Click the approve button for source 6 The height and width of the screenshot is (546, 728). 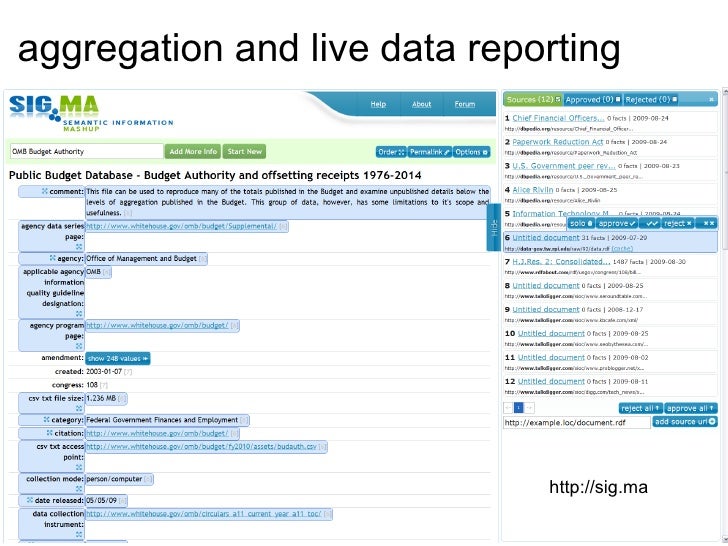click(x=617, y=223)
